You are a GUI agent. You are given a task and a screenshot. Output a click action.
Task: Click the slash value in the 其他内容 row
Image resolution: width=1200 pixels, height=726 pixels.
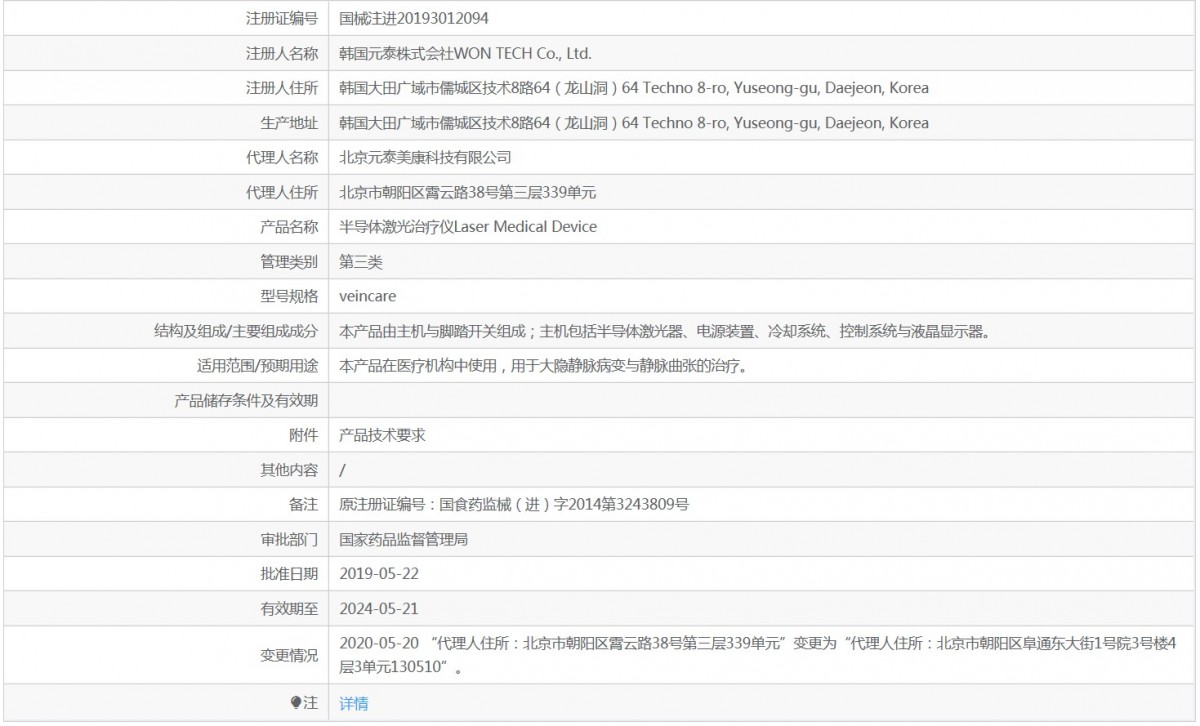coord(343,470)
